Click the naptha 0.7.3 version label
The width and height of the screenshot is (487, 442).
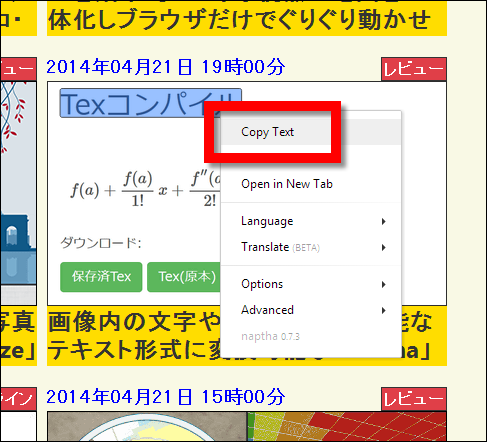[x=270, y=336]
